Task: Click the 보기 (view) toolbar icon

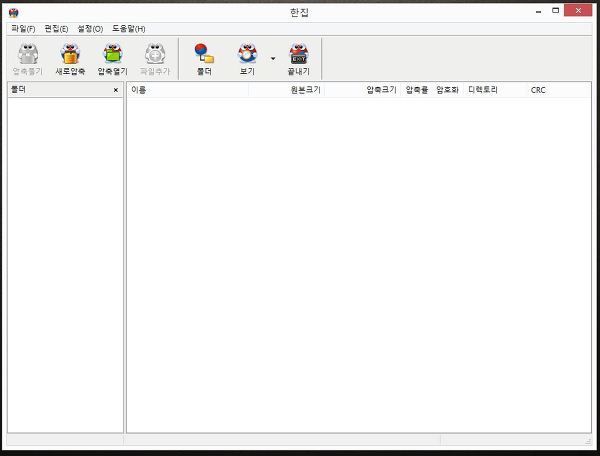Action: pos(247,59)
